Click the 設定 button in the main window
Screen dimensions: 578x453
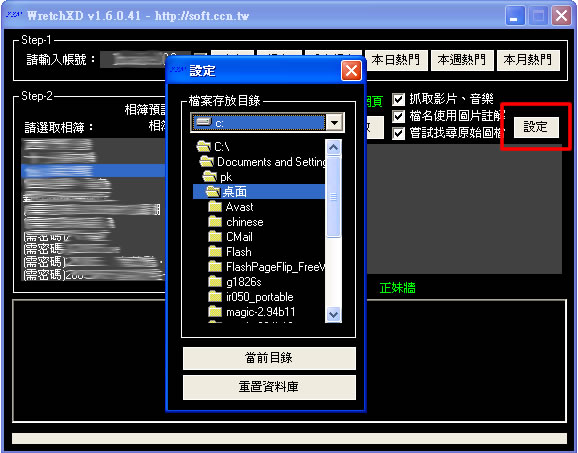click(x=536, y=127)
